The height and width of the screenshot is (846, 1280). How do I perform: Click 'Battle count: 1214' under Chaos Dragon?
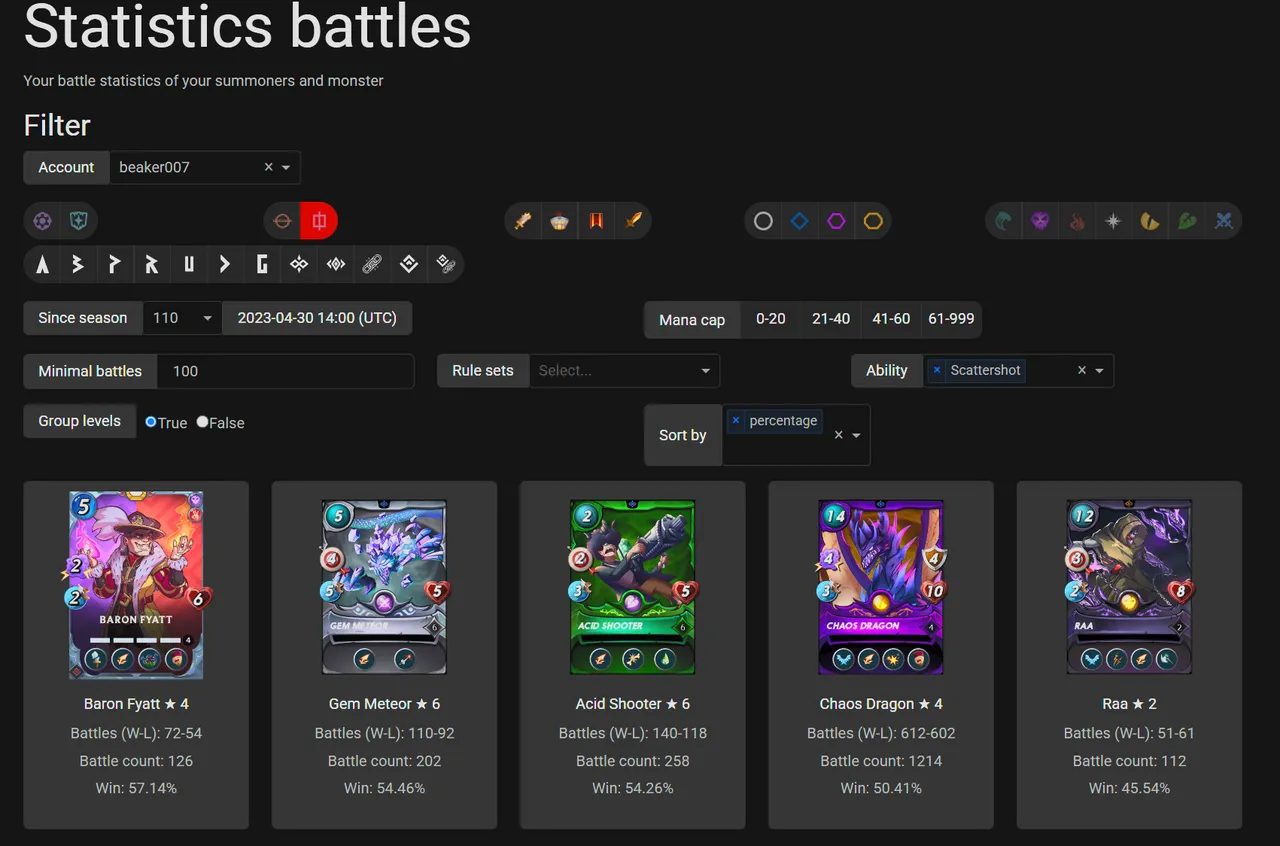(x=881, y=761)
